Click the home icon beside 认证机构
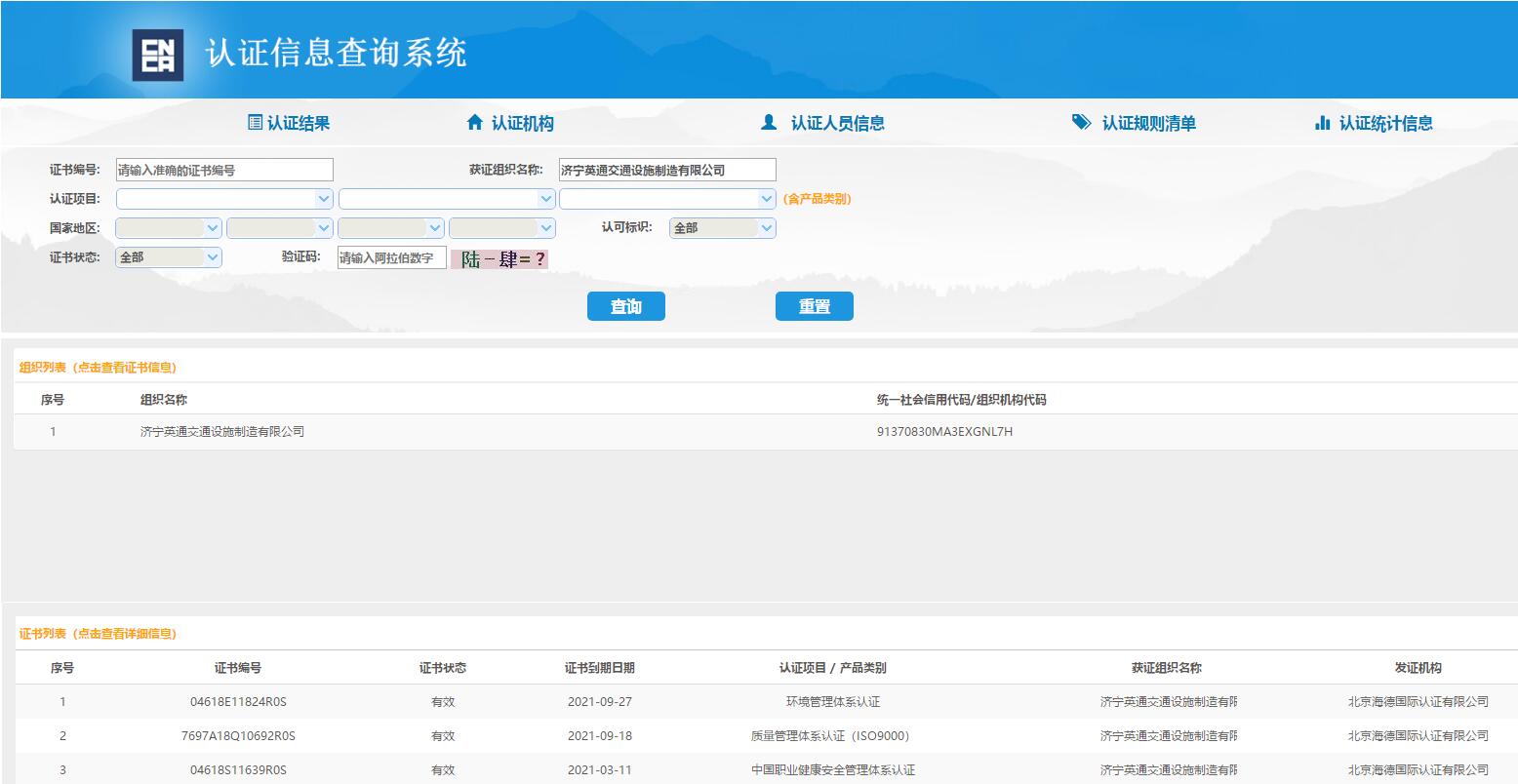Screen dimensions: 1518x784 pos(475,123)
